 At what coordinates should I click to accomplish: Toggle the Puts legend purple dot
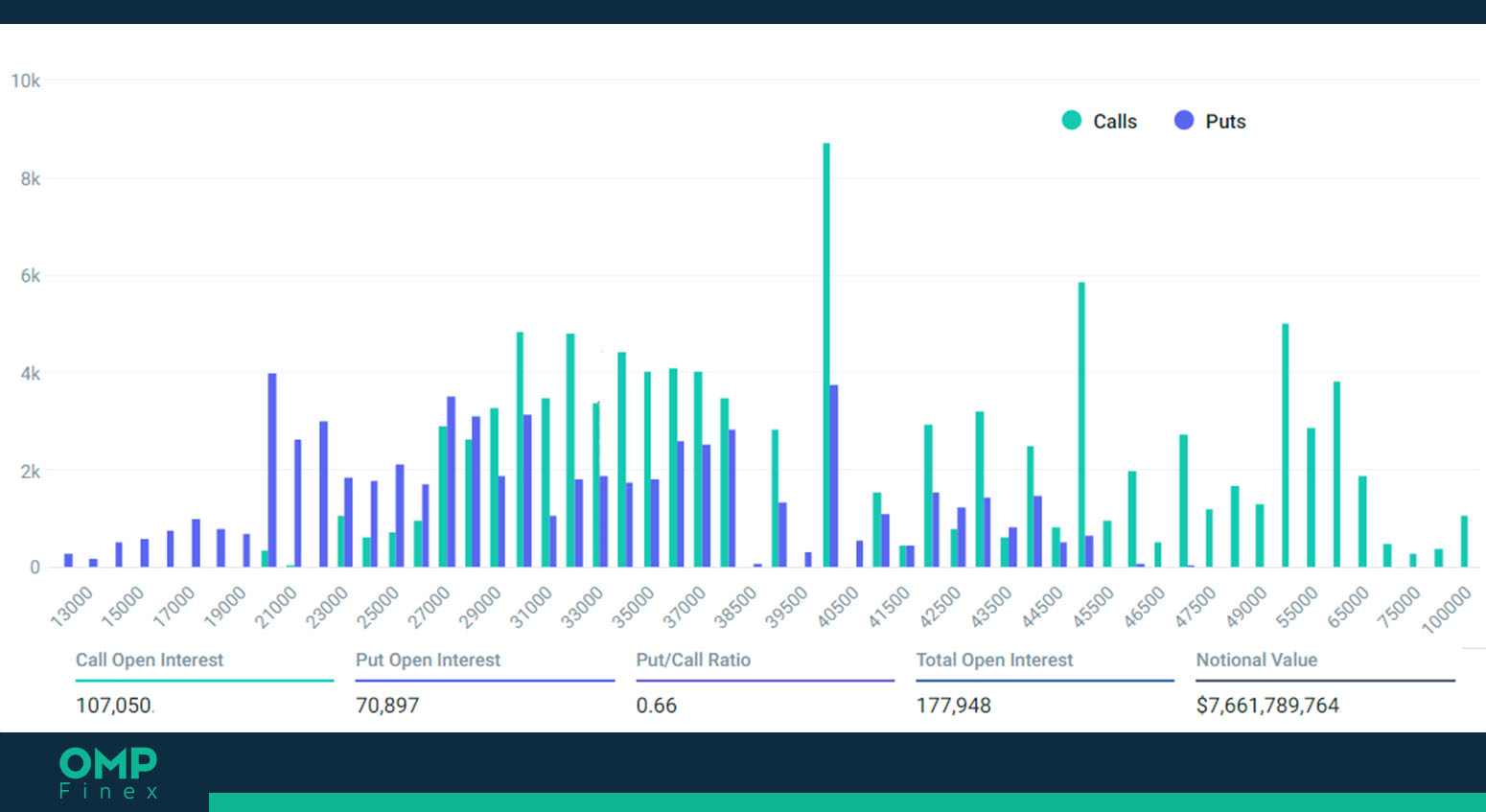click(1184, 120)
